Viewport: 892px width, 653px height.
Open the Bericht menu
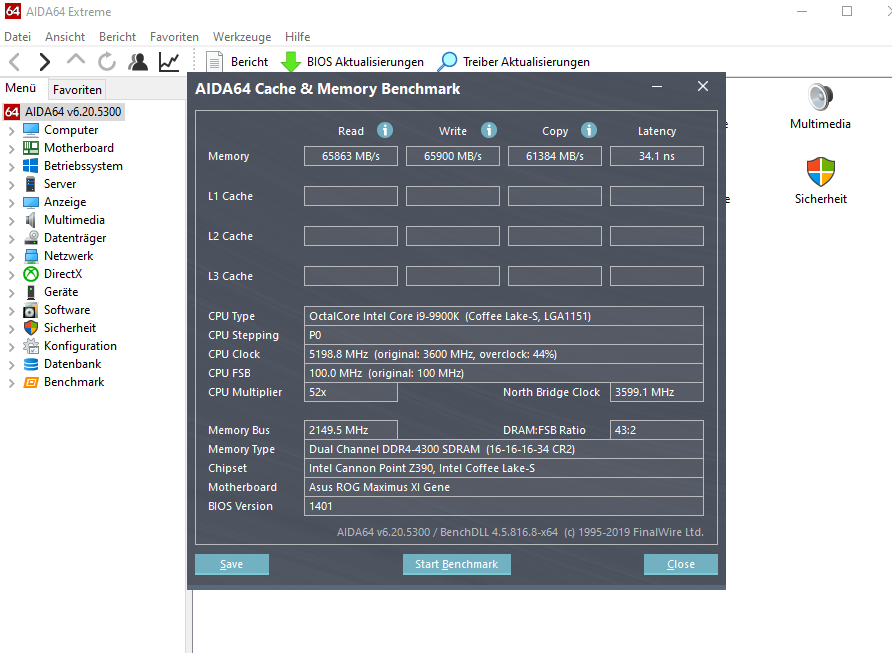(117, 37)
